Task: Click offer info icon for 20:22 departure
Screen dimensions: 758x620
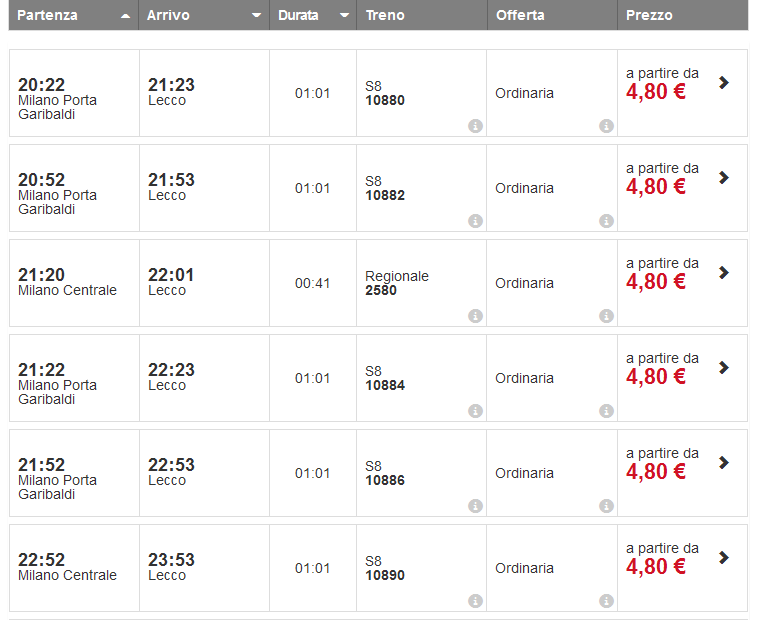Action: 606,126
